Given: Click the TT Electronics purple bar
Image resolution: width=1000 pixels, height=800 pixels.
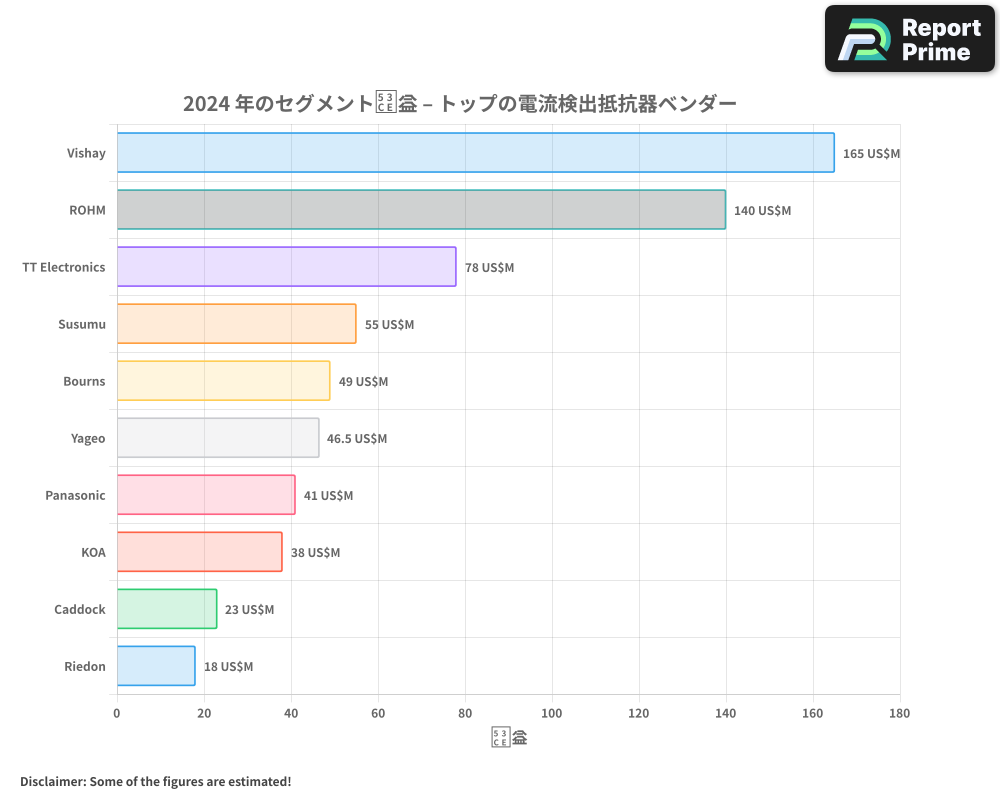Looking at the screenshot, I should (x=285, y=267).
